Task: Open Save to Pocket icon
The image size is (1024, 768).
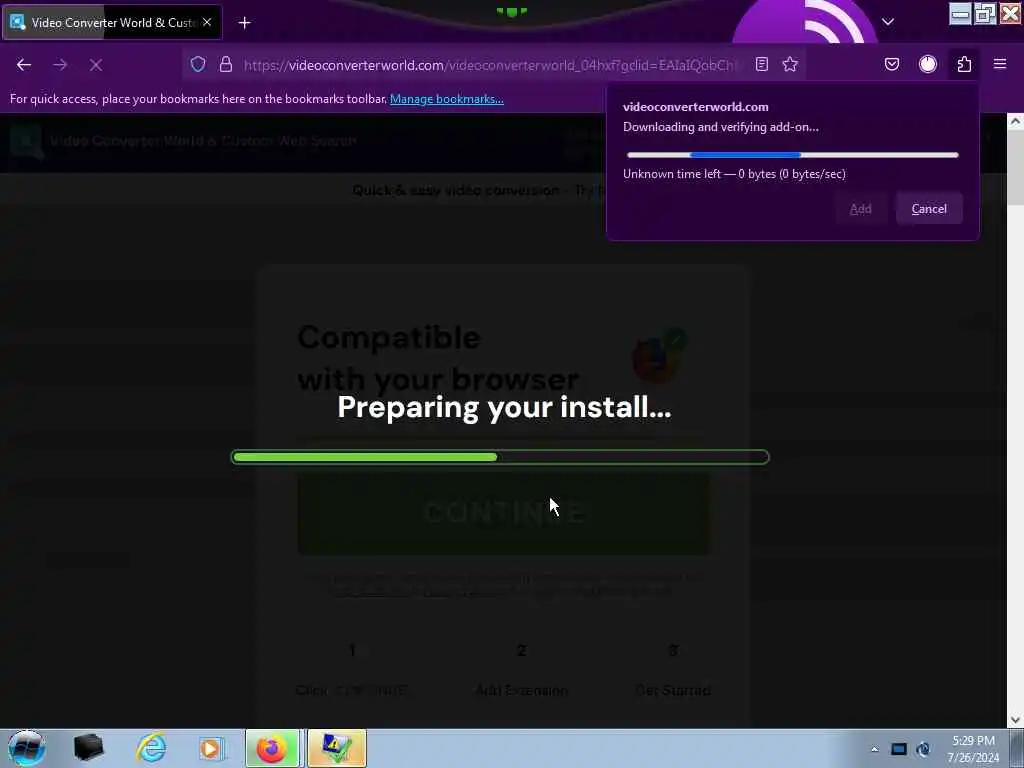Action: coord(892,64)
